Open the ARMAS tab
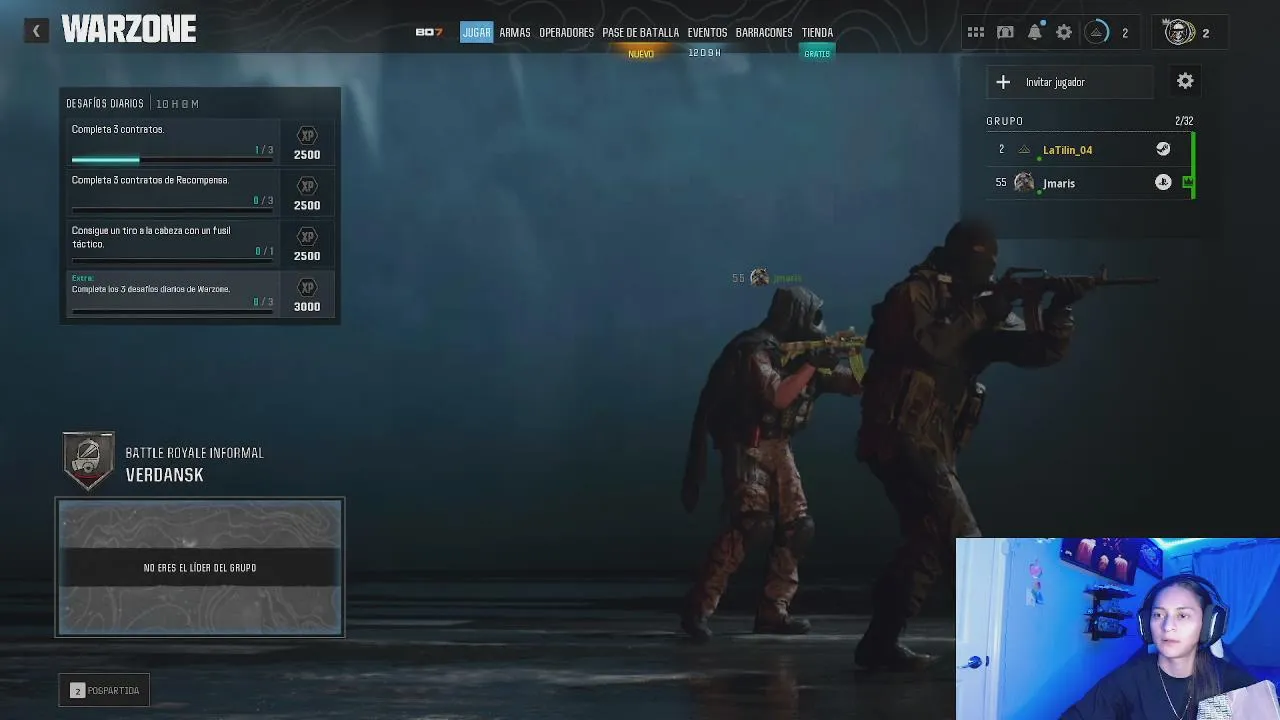 coord(515,32)
